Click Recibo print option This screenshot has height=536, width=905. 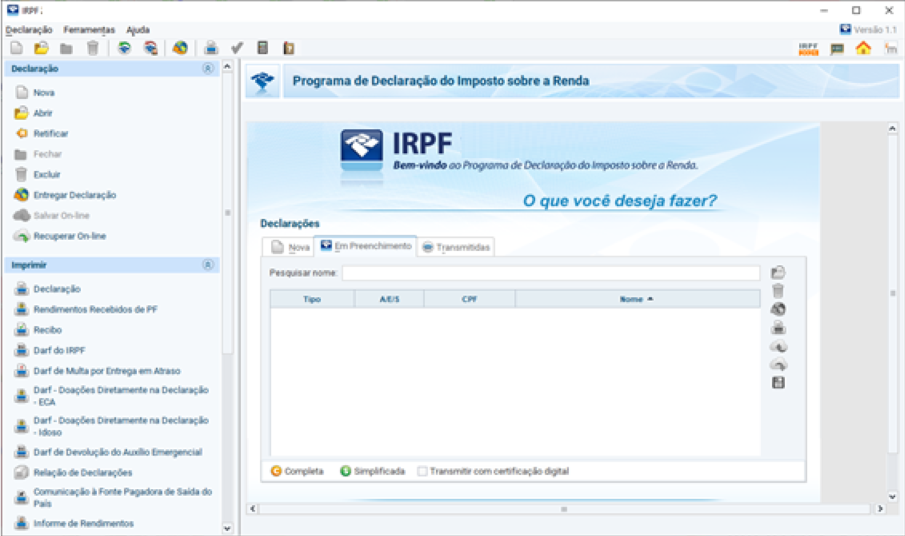tap(47, 330)
